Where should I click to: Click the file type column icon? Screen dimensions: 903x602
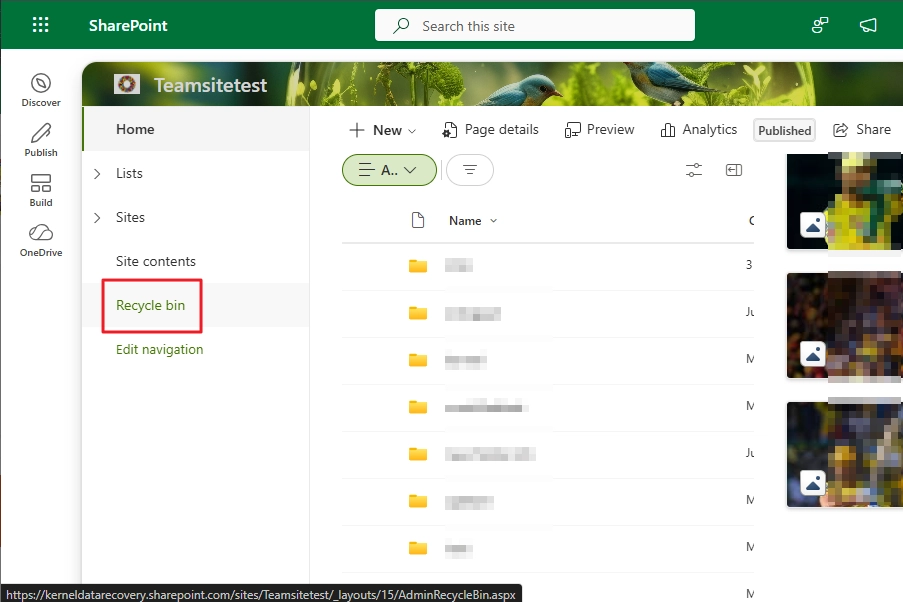(418, 220)
